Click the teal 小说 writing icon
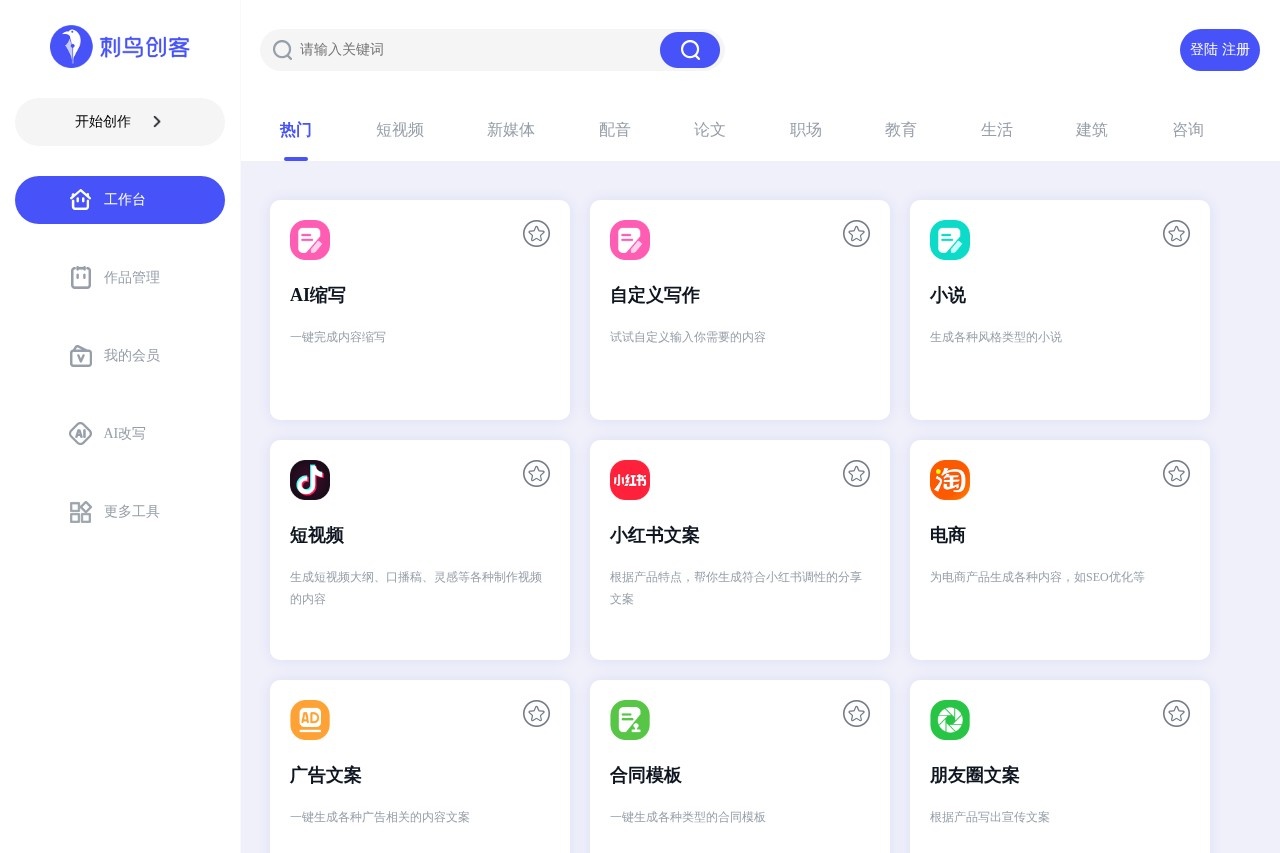Viewport: 1280px width, 853px height. pos(950,240)
